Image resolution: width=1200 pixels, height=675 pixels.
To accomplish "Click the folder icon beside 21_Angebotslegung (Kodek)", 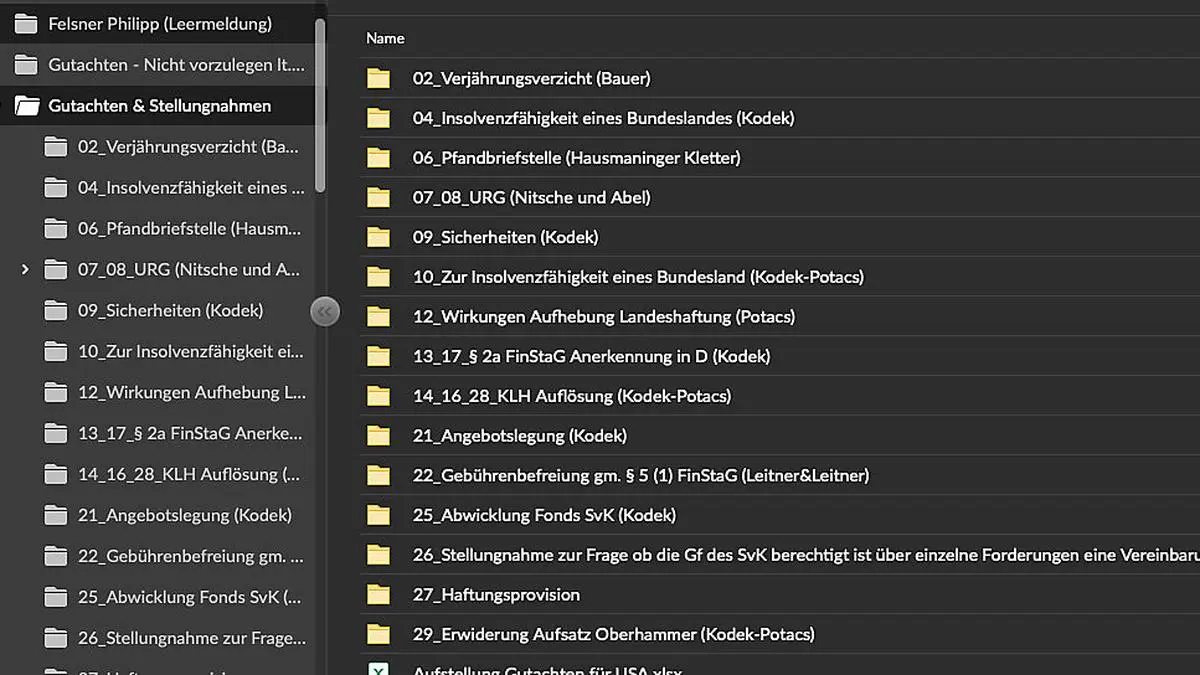I will click(378, 436).
